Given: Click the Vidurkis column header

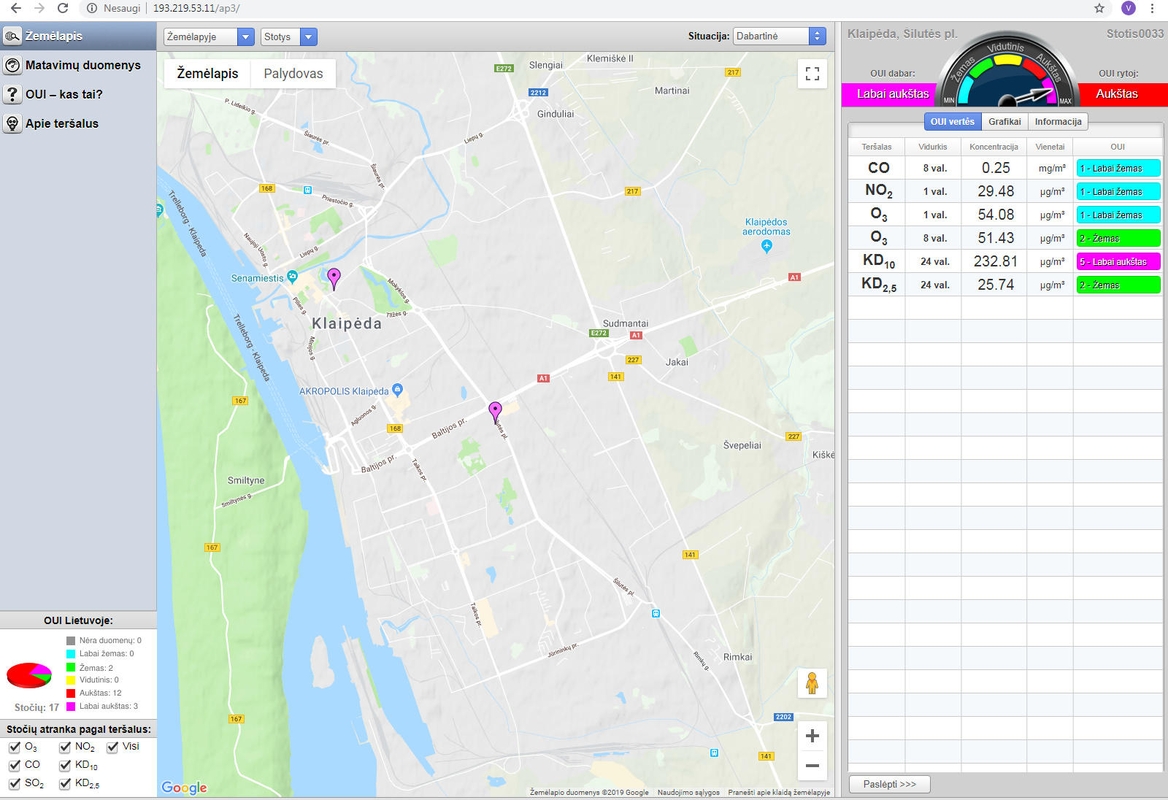Looking at the screenshot, I should pos(933,147).
